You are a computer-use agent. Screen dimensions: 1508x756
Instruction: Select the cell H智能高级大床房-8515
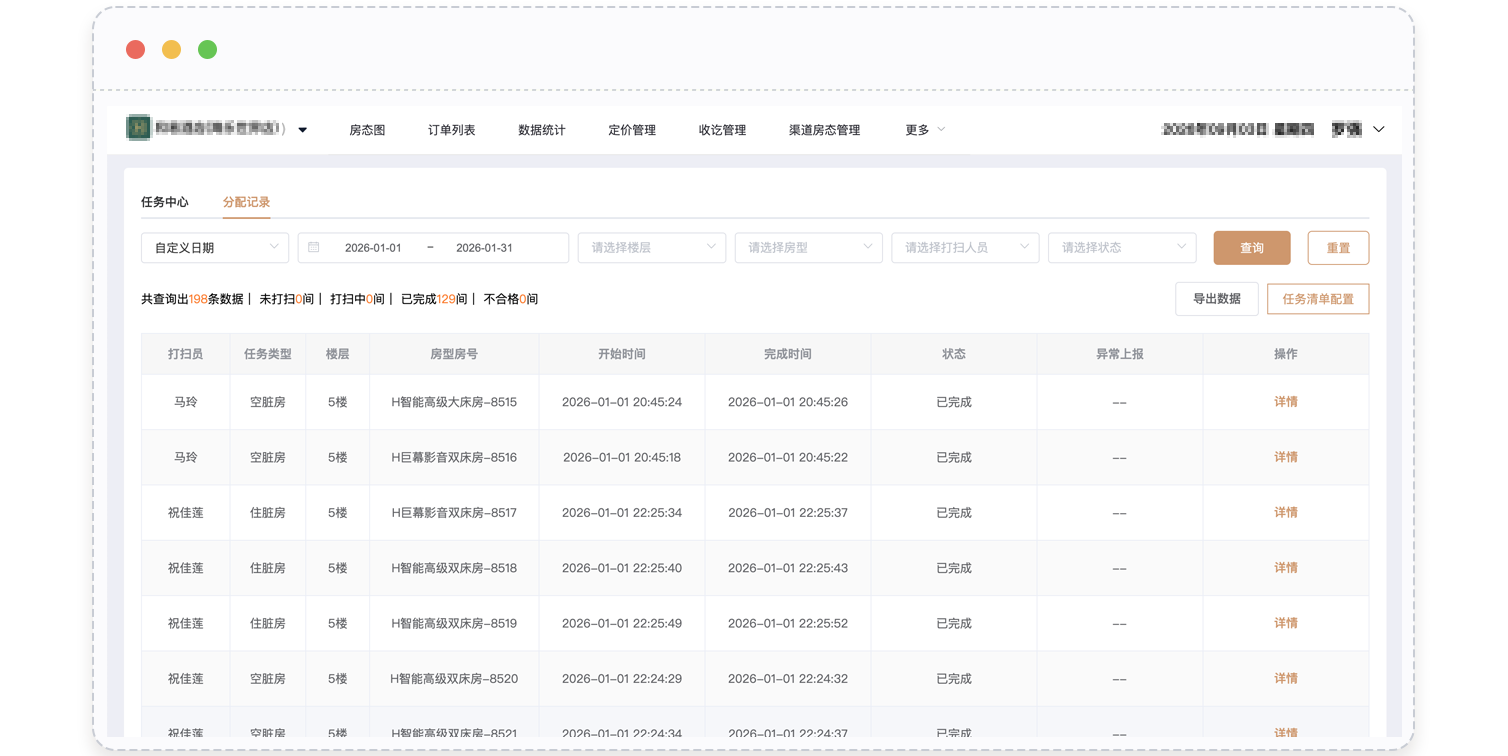click(x=454, y=402)
